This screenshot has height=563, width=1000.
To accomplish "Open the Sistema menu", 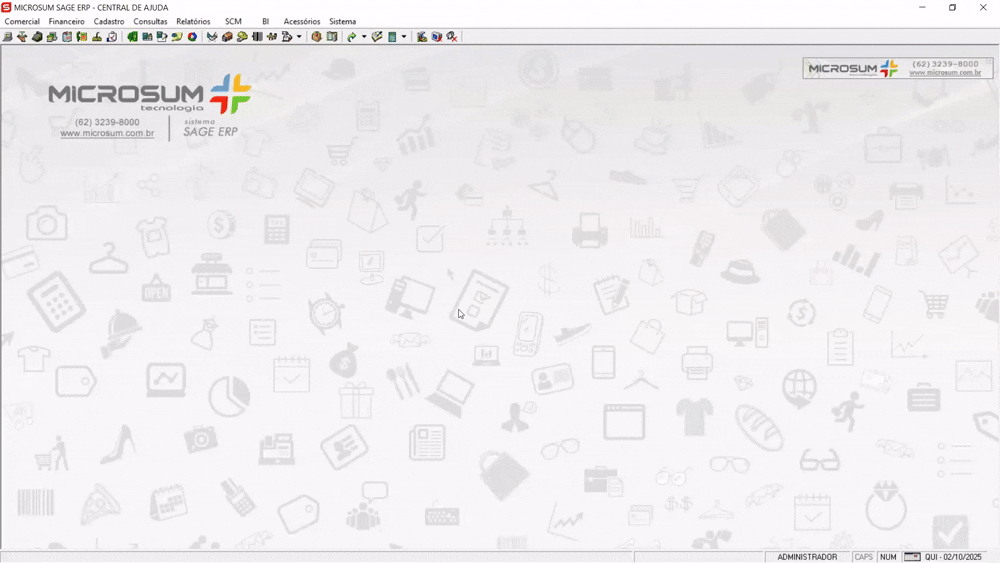I will (x=342, y=21).
